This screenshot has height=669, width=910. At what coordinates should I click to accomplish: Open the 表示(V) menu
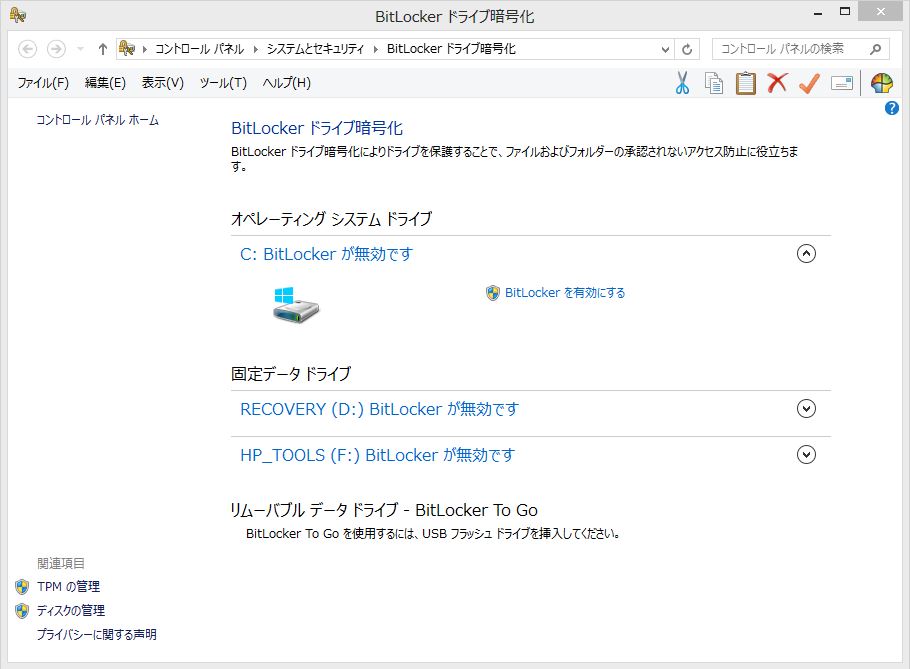(x=162, y=83)
